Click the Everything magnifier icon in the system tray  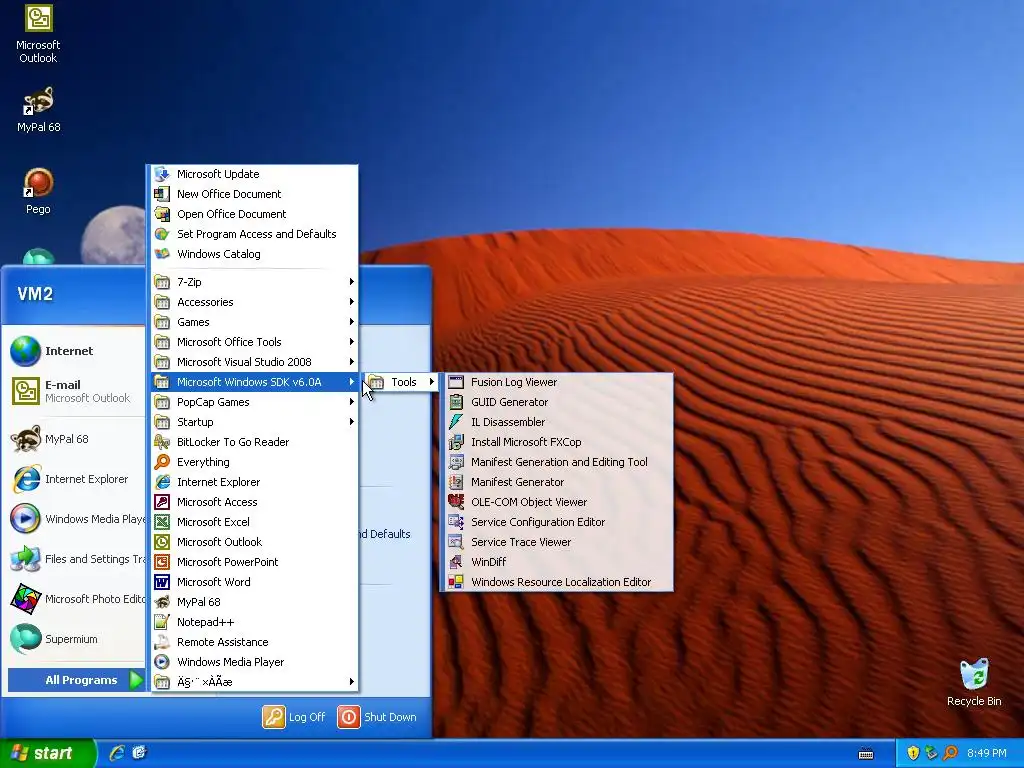950,753
